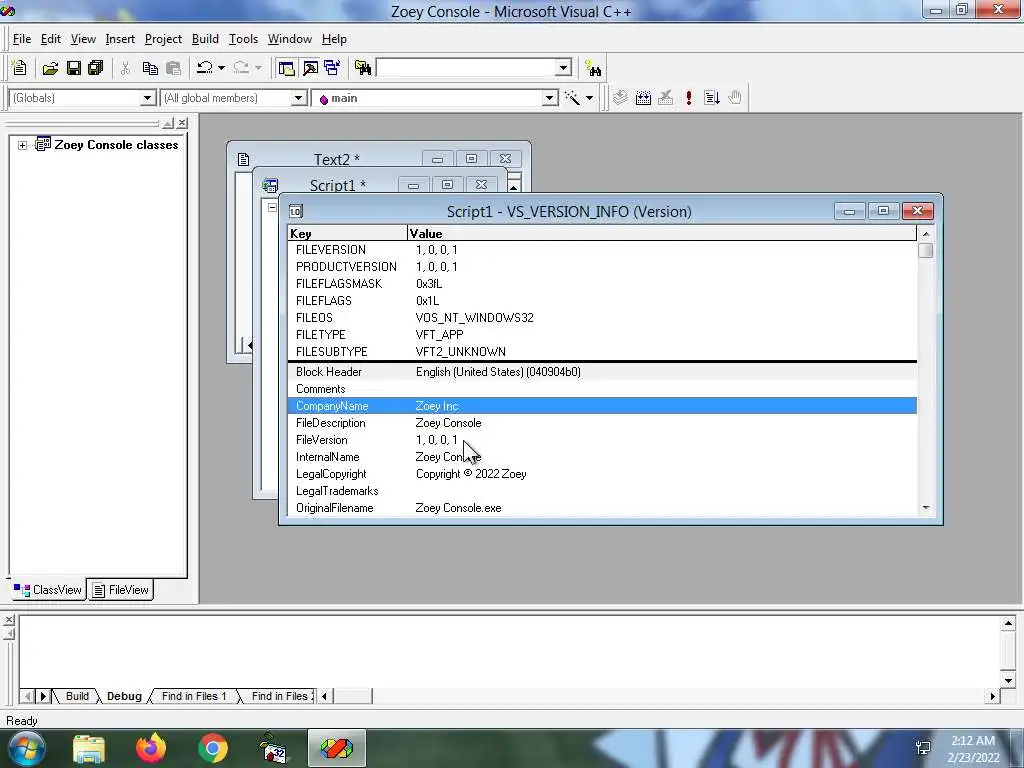The height and width of the screenshot is (768, 1024).
Task: Toggle the Workspace window icon
Action: (285, 67)
